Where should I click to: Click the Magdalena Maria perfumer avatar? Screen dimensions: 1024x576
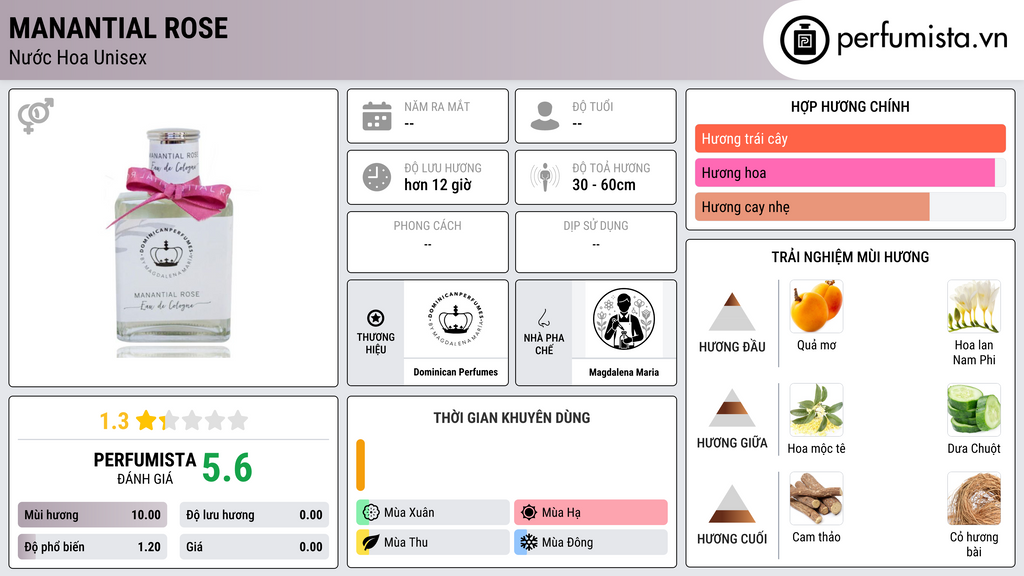(x=624, y=319)
